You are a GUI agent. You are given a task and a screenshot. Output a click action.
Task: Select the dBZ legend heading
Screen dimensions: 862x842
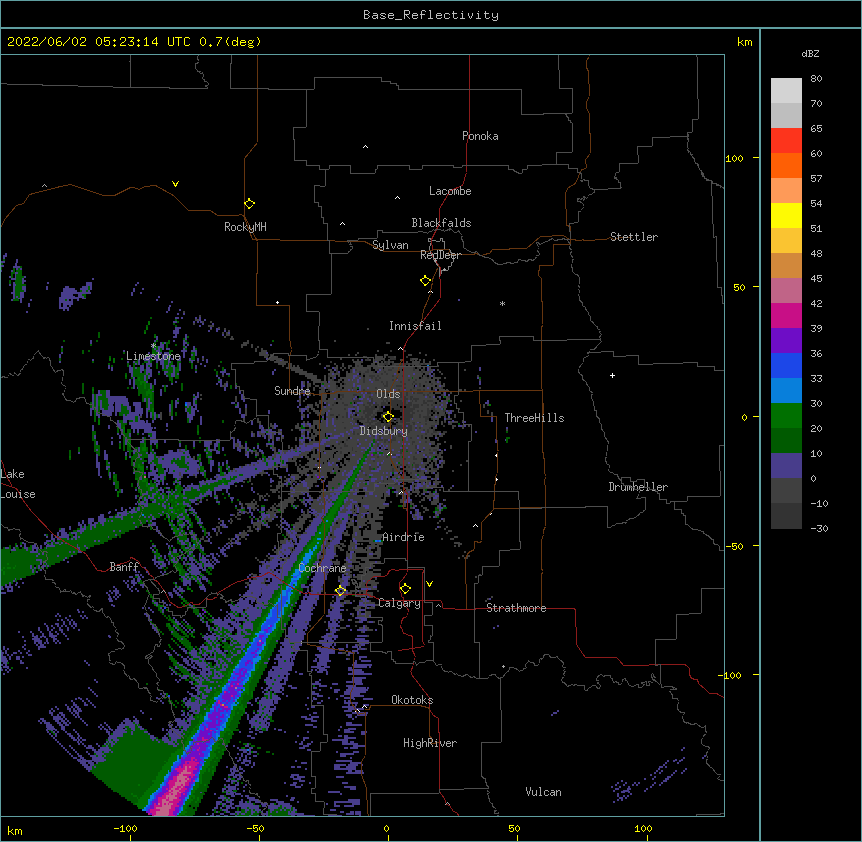tap(810, 53)
